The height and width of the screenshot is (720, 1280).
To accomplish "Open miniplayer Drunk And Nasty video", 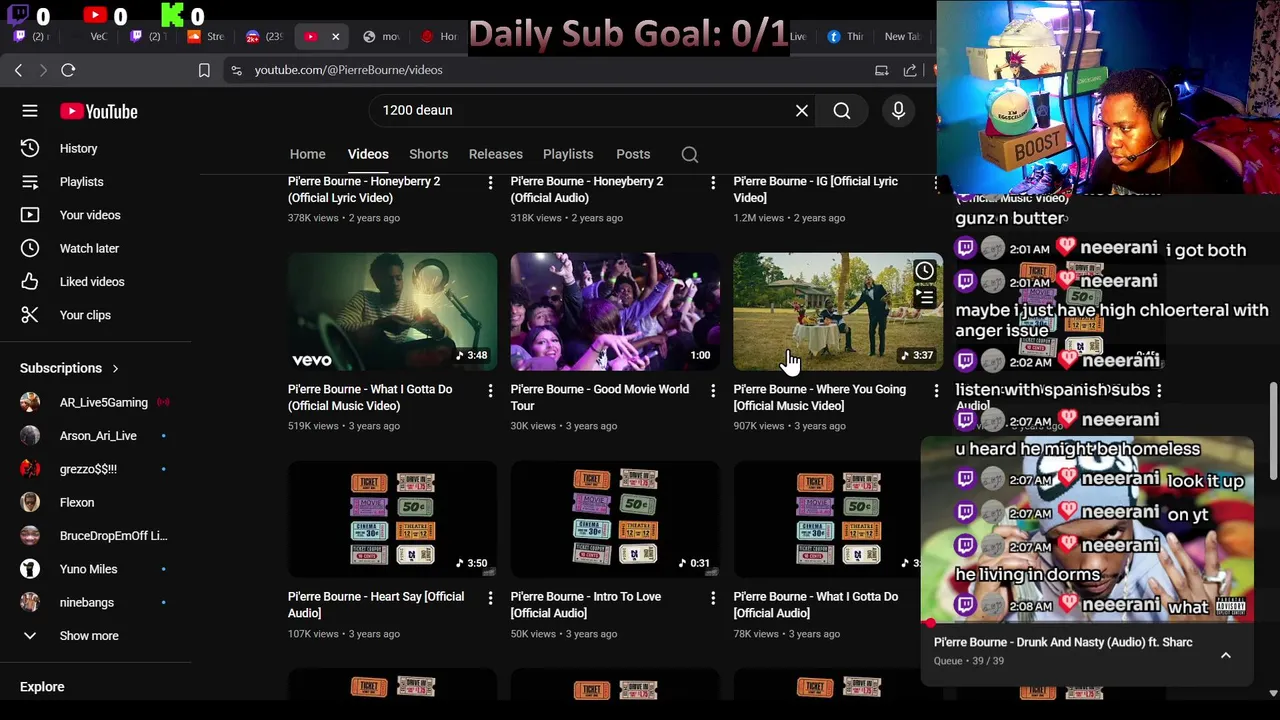I will pyautogui.click(x=1087, y=529).
